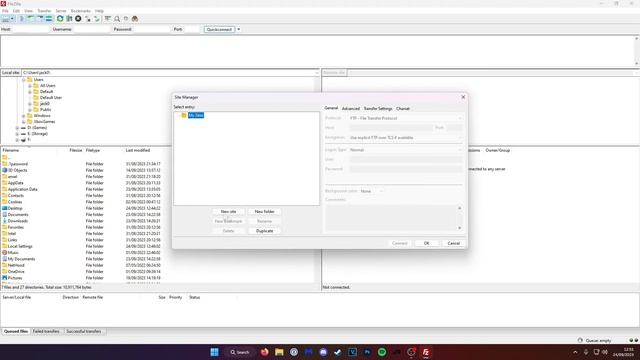The image size is (640, 360).
Task: Toggle directory comparison magnifier icon
Action: point(117,19)
